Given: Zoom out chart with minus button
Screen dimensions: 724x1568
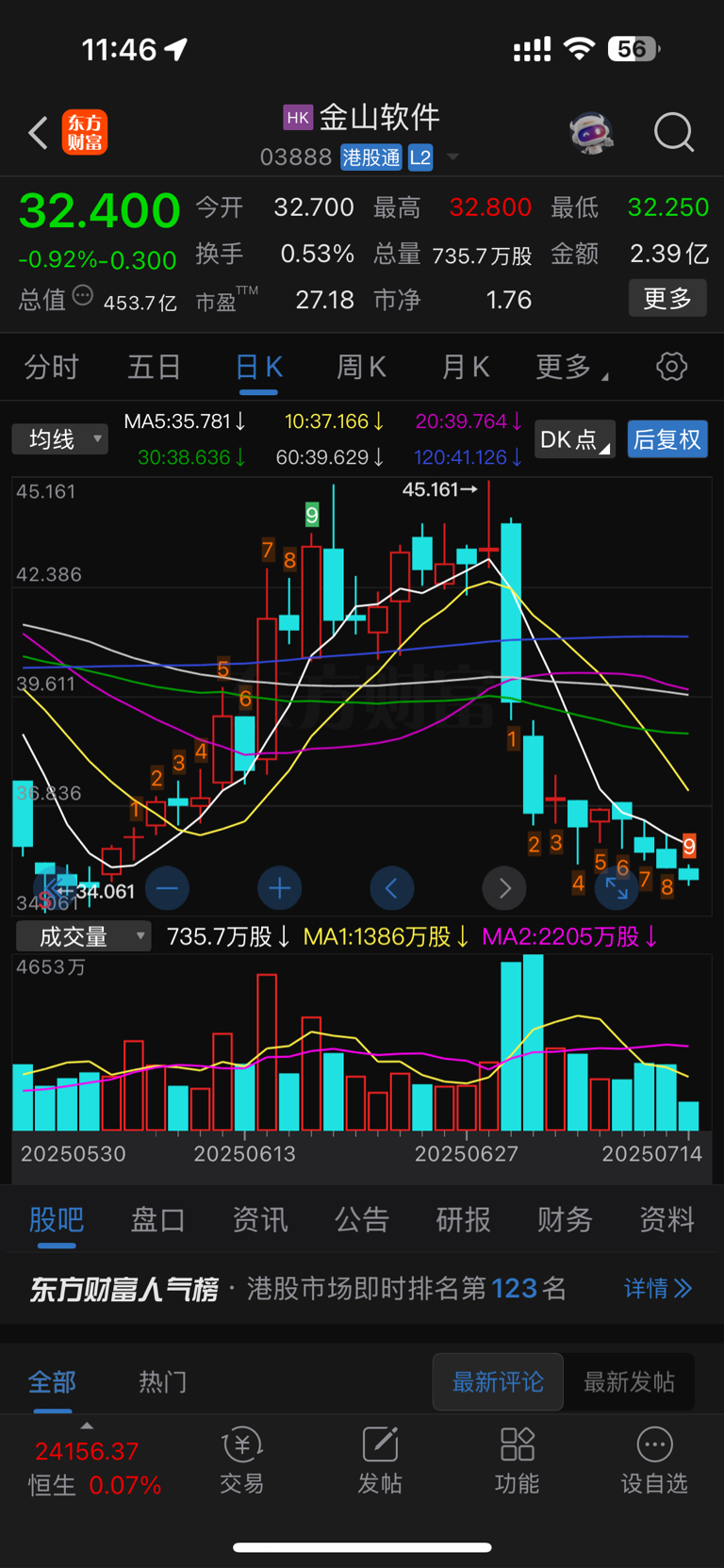Looking at the screenshot, I should click(167, 888).
